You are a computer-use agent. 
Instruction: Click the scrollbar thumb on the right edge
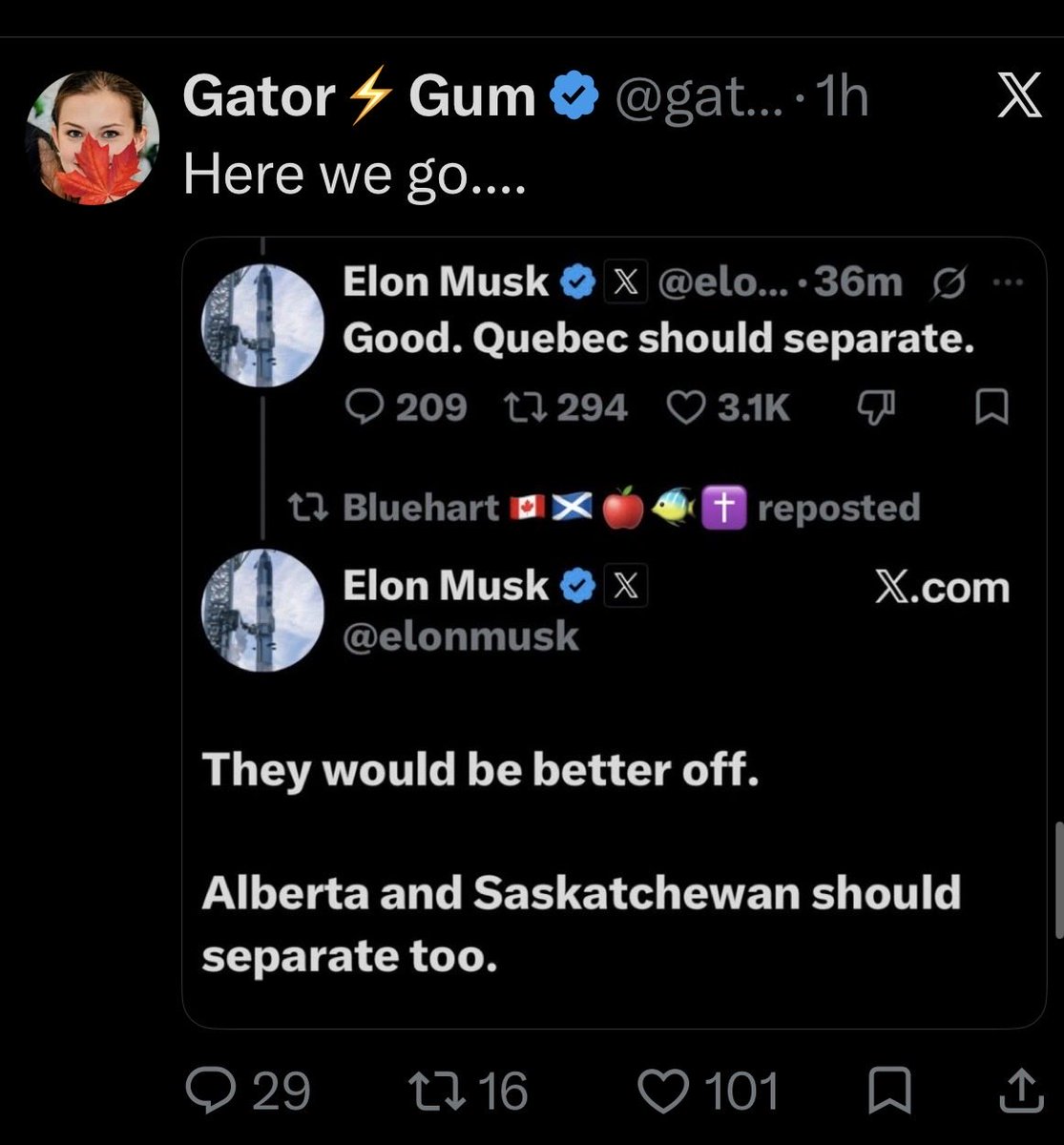coord(1059,879)
